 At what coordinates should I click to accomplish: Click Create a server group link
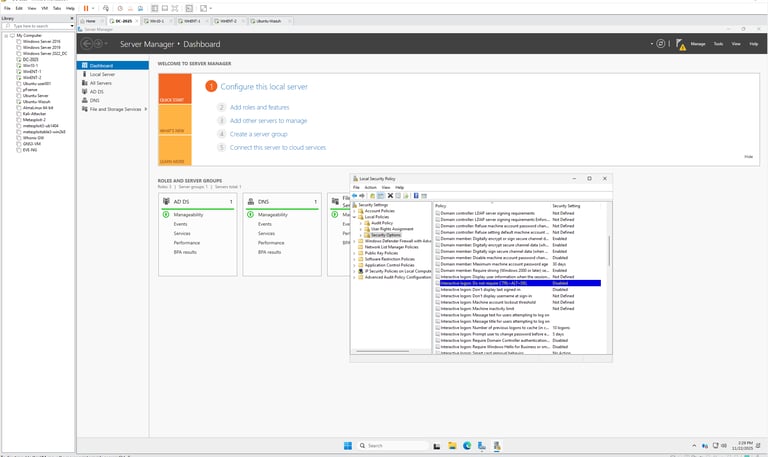[x=259, y=134]
